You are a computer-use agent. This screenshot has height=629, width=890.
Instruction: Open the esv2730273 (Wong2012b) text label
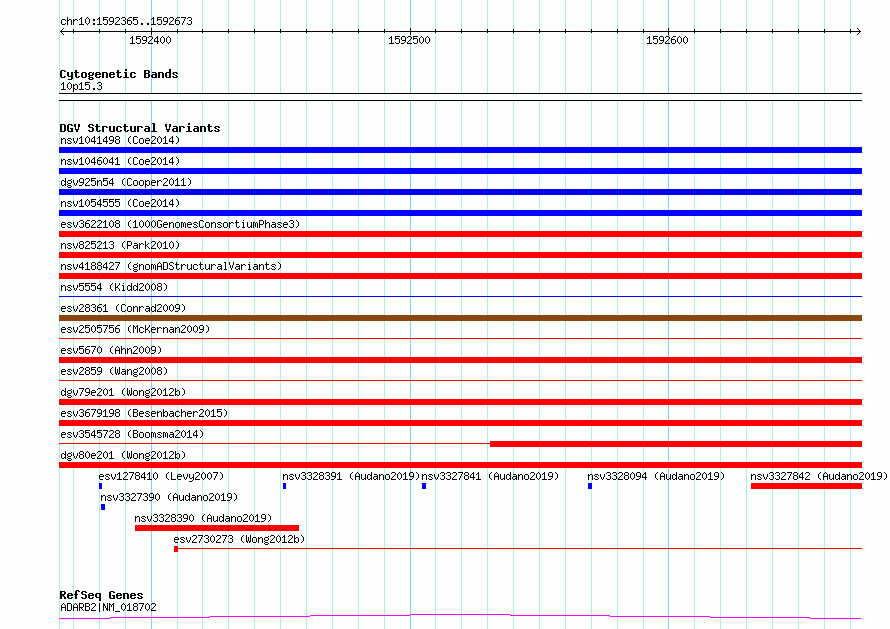240,539
